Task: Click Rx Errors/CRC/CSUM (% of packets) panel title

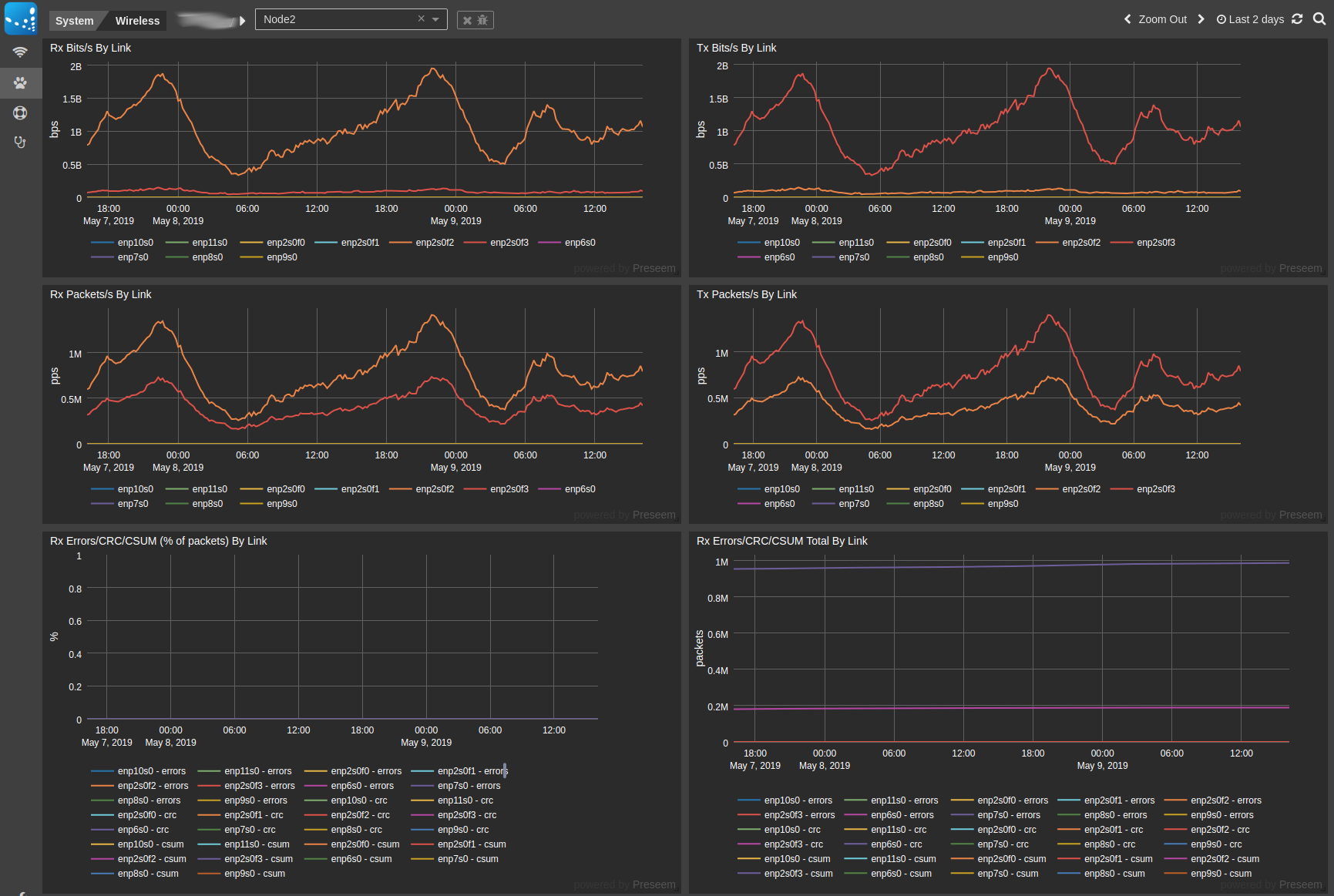Action: (x=158, y=541)
